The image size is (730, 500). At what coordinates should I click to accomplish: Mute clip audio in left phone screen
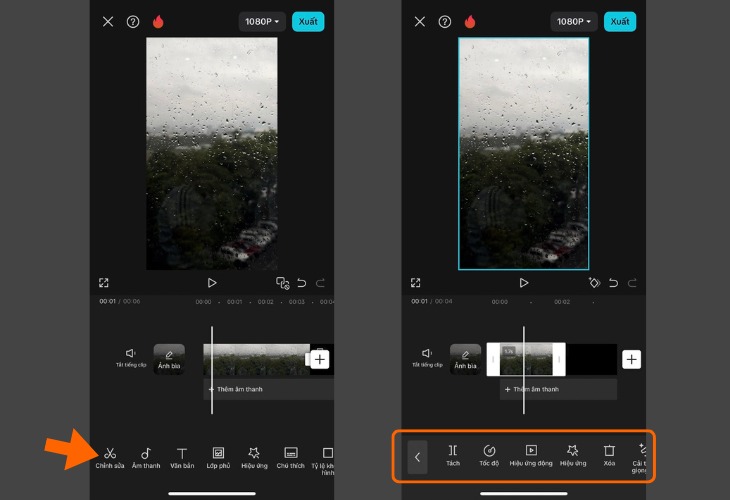[x=130, y=356]
